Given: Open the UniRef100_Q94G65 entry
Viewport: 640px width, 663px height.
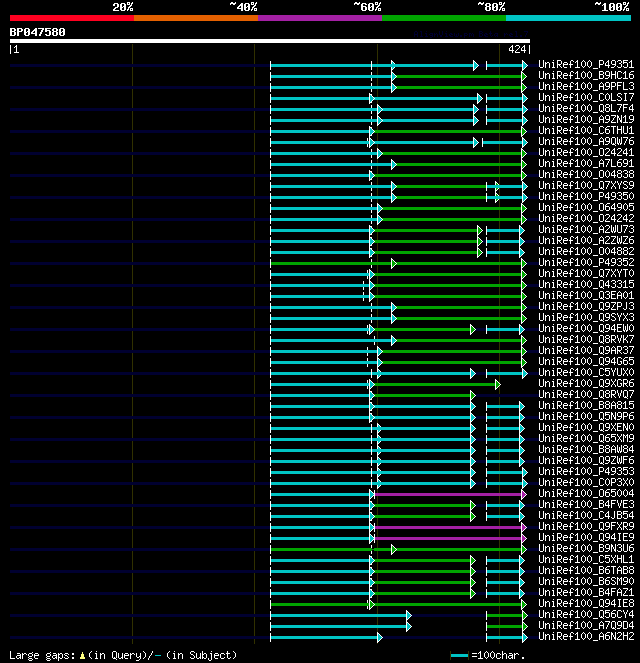Looking at the screenshot, I should coord(586,361).
